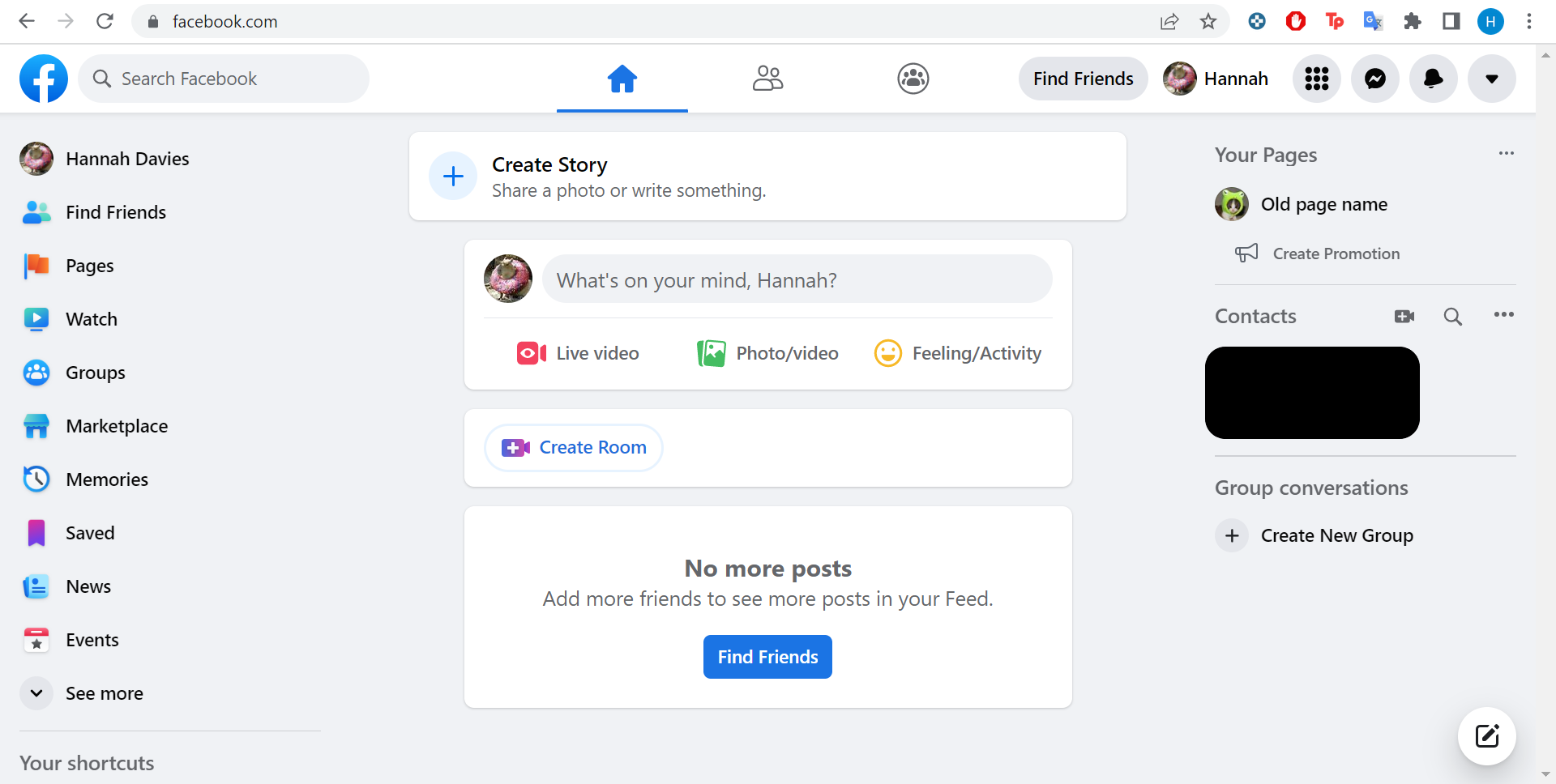Open Hannah profile chip in header
The height and width of the screenshot is (784, 1556).
coord(1216,79)
